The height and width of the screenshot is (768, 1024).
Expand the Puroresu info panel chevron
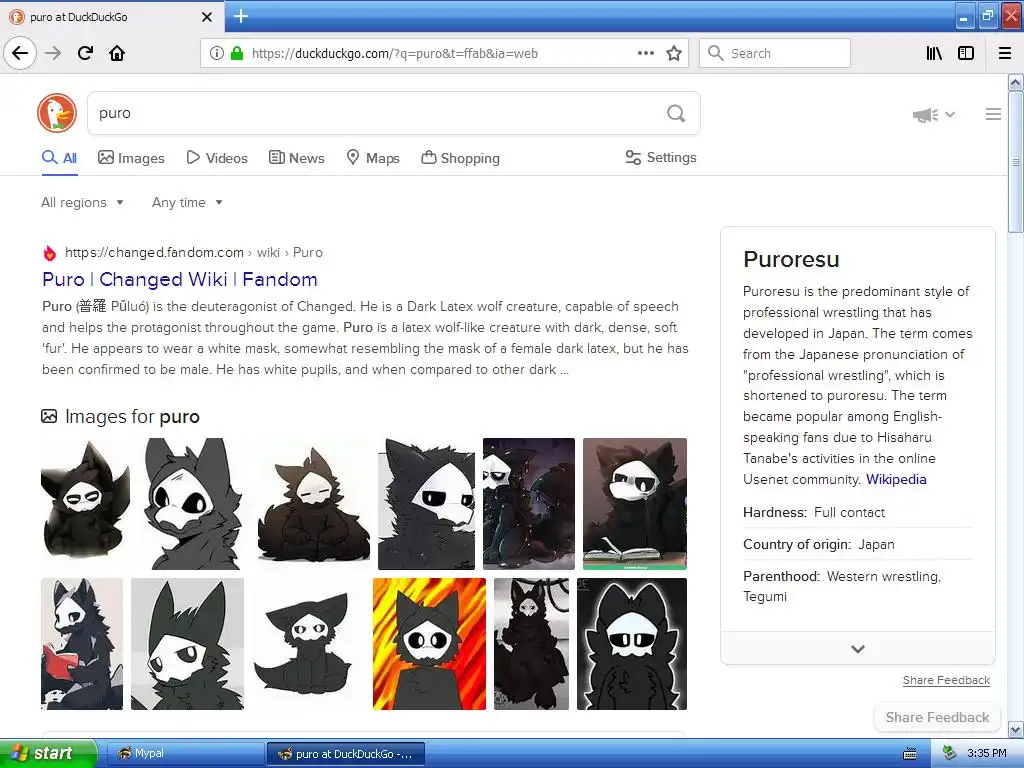(x=857, y=648)
